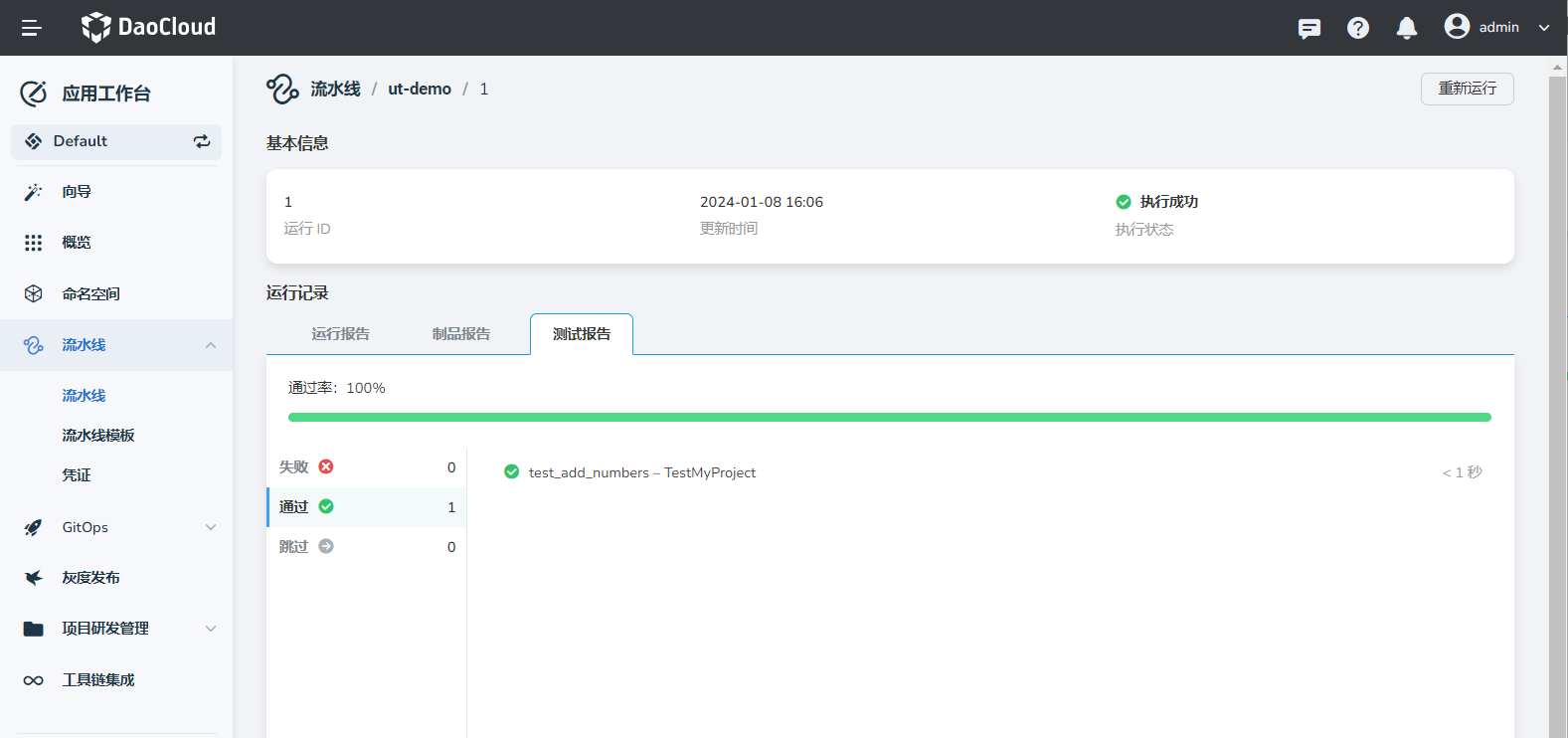Image resolution: width=1568 pixels, height=738 pixels.
Task: Open the notifications bell
Action: [1406, 28]
